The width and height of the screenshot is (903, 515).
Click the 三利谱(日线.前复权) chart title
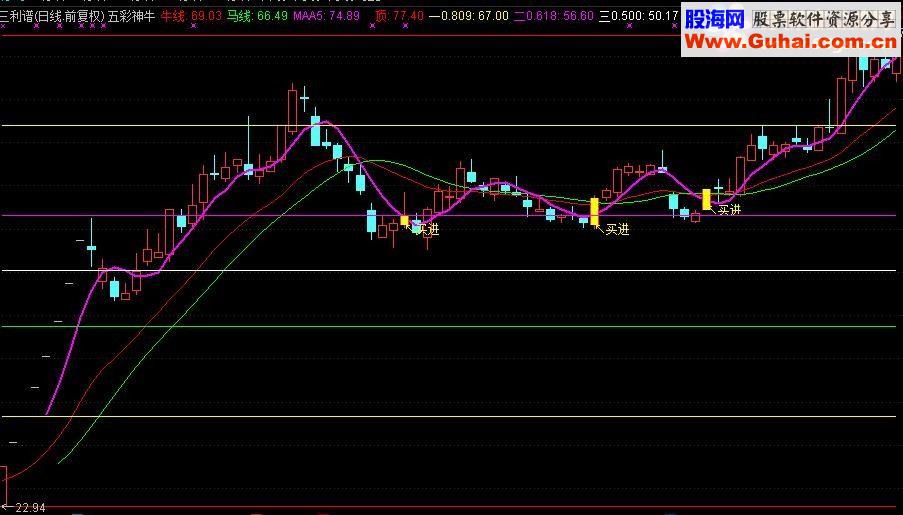[x=52, y=16]
